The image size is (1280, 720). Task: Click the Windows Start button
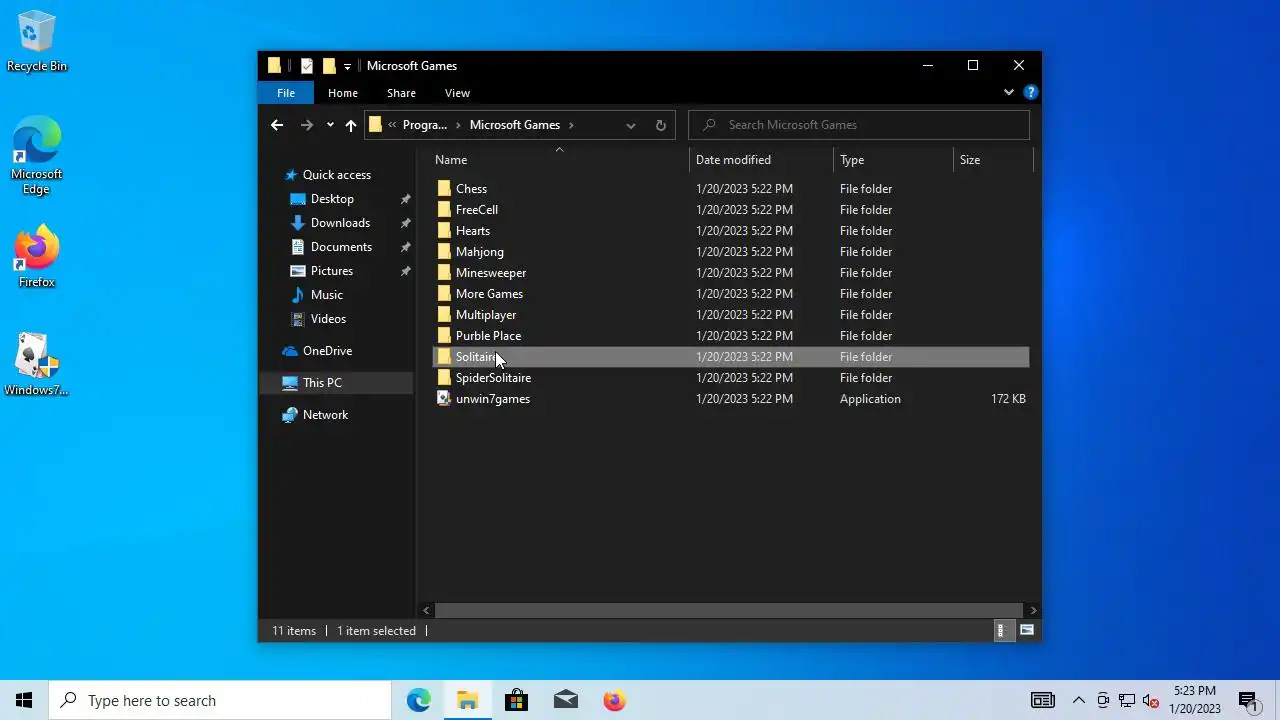point(24,700)
